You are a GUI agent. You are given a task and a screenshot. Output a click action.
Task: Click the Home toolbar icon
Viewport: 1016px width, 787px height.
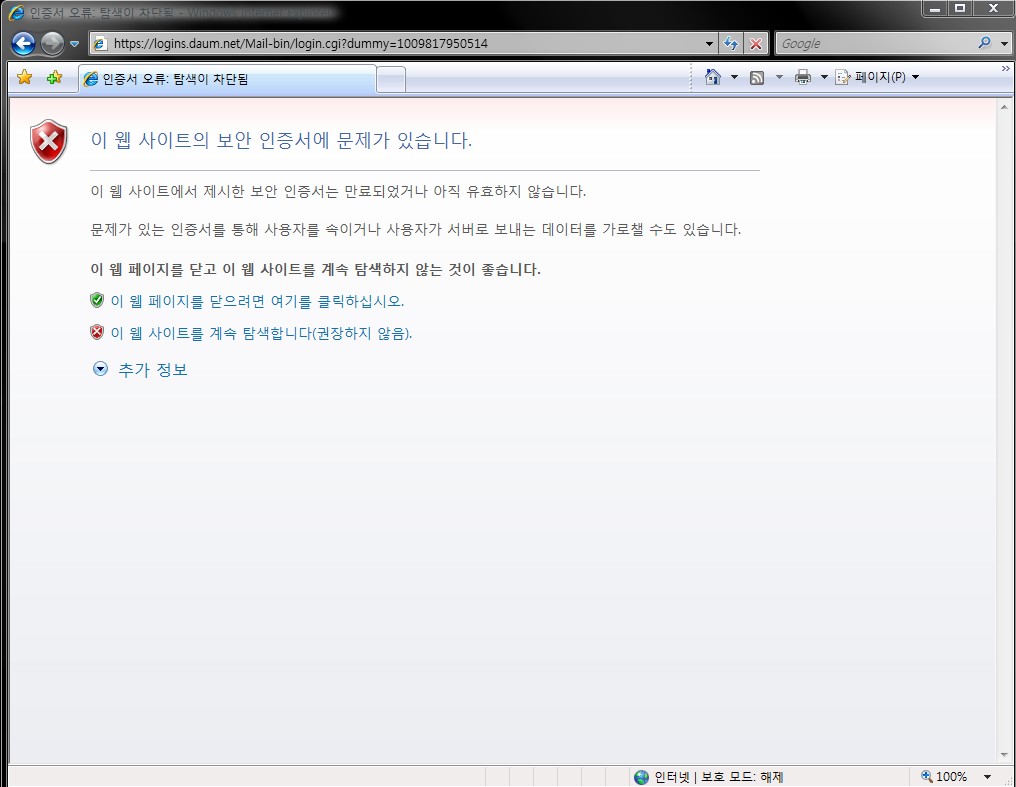(x=713, y=77)
